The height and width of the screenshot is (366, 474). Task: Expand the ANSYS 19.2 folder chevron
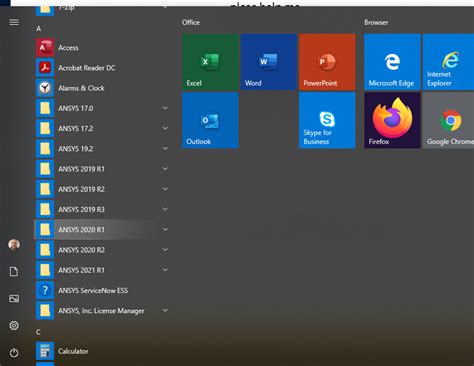pos(165,148)
